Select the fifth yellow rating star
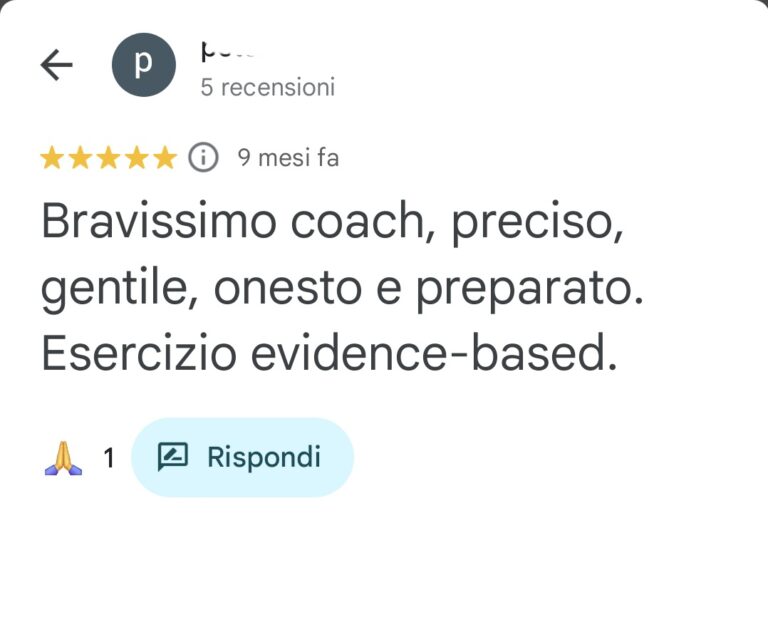Screen dimensions: 768x632 pos(166,158)
